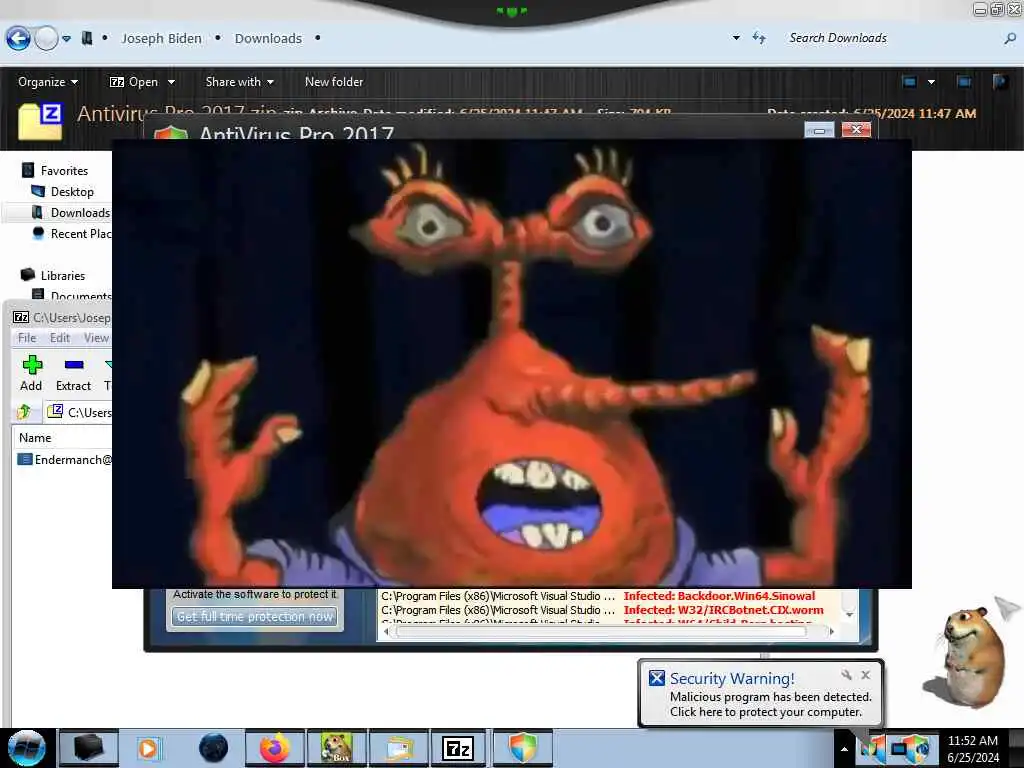The height and width of the screenshot is (768, 1024).
Task: Click the Explorer forward arrow button
Action: point(46,39)
